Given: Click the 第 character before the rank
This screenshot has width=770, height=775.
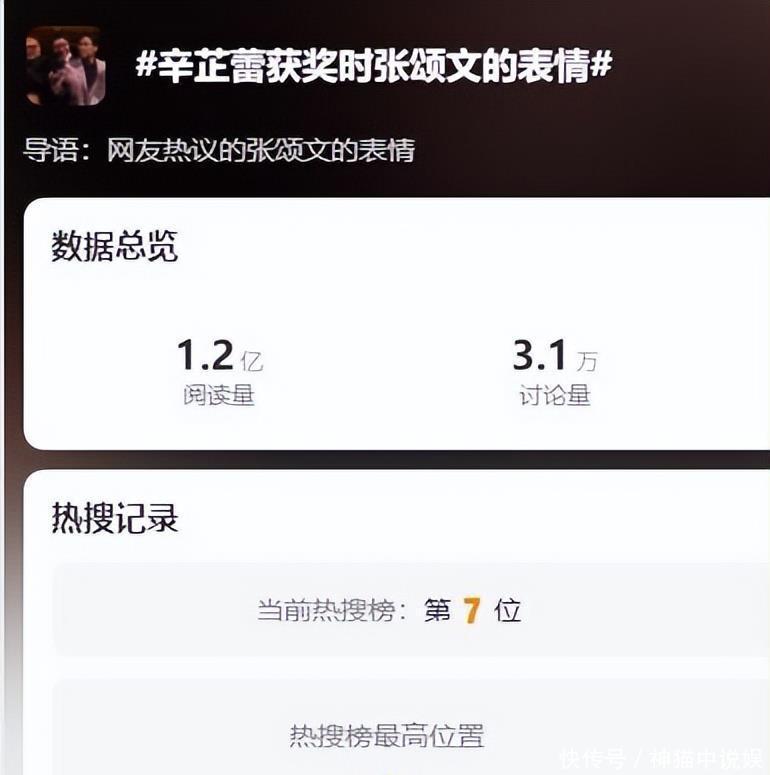Looking at the screenshot, I should 438,610.
